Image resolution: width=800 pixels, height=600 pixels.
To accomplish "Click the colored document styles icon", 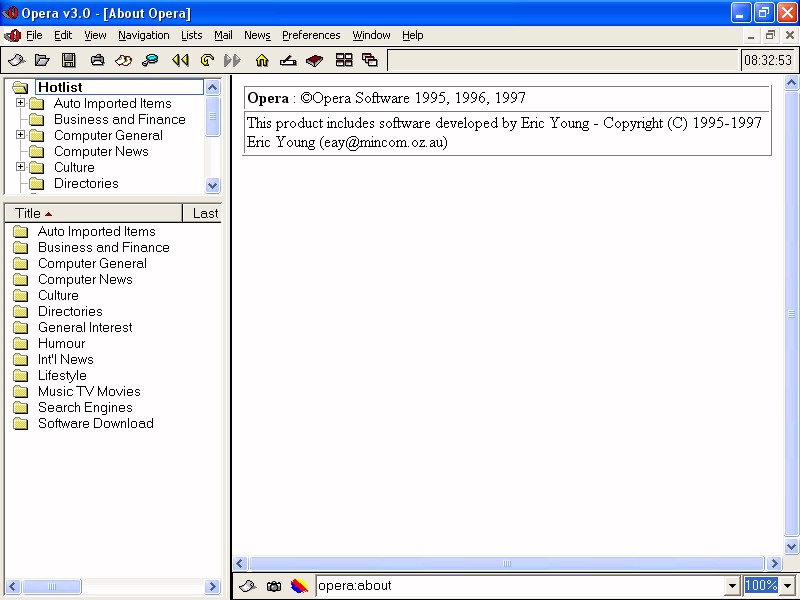I will pos(299,586).
